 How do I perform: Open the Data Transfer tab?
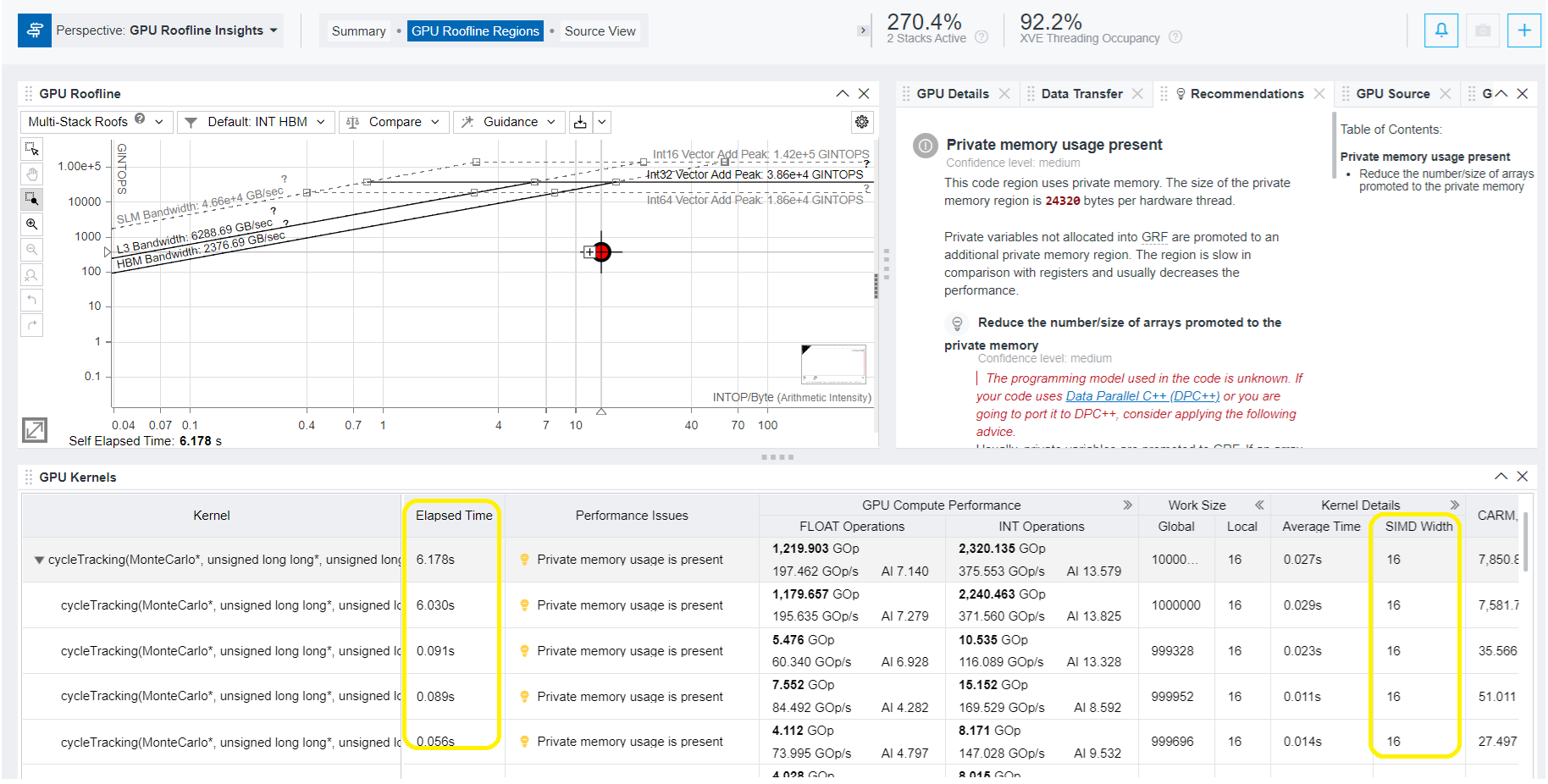tap(1081, 94)
